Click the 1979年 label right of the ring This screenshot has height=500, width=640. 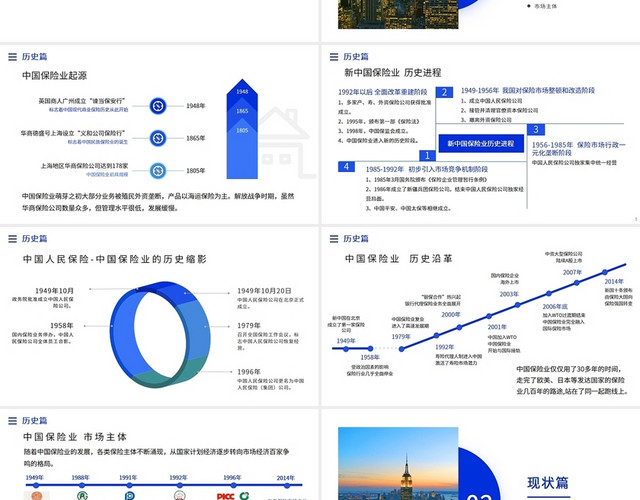tap(249, 326)
